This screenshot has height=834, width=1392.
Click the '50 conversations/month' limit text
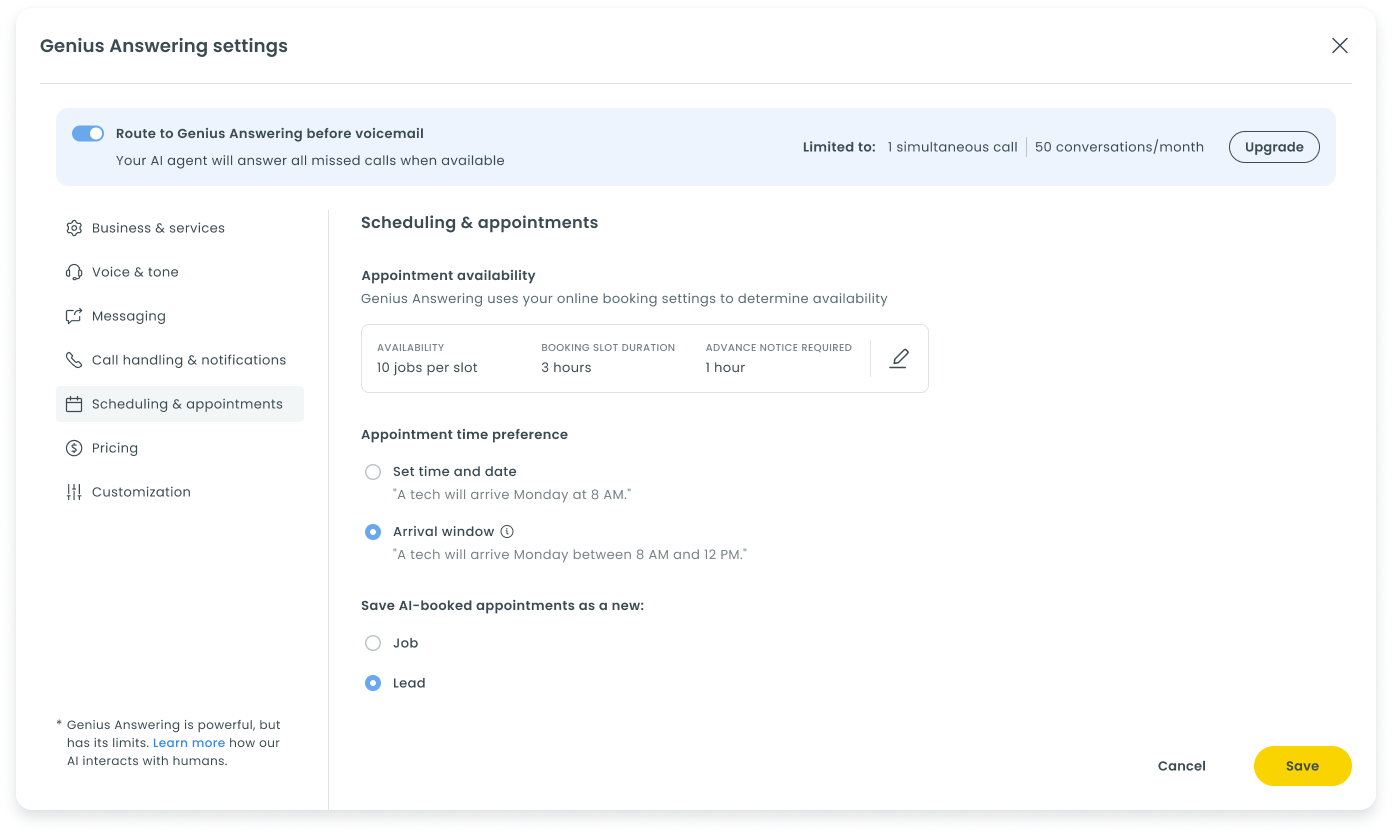click(1119, 147)
